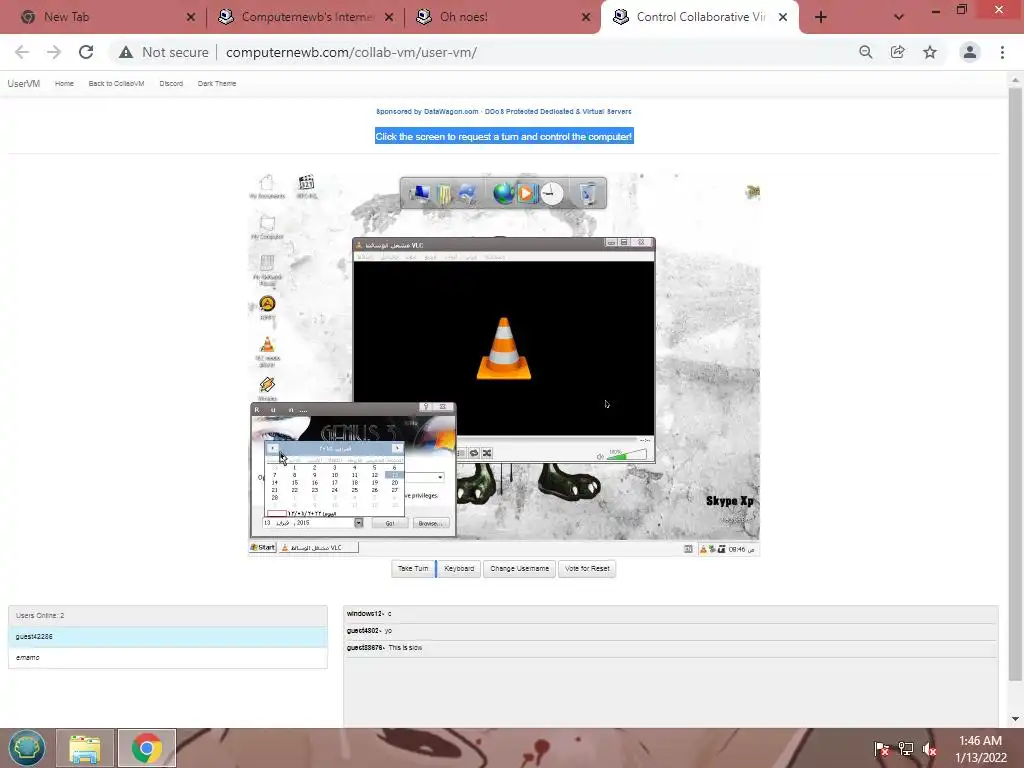The width and height of the screenshot is (1024, 768).
Task: Open the My Computer desktop icon in VM
Action: (x=267, y=227)
